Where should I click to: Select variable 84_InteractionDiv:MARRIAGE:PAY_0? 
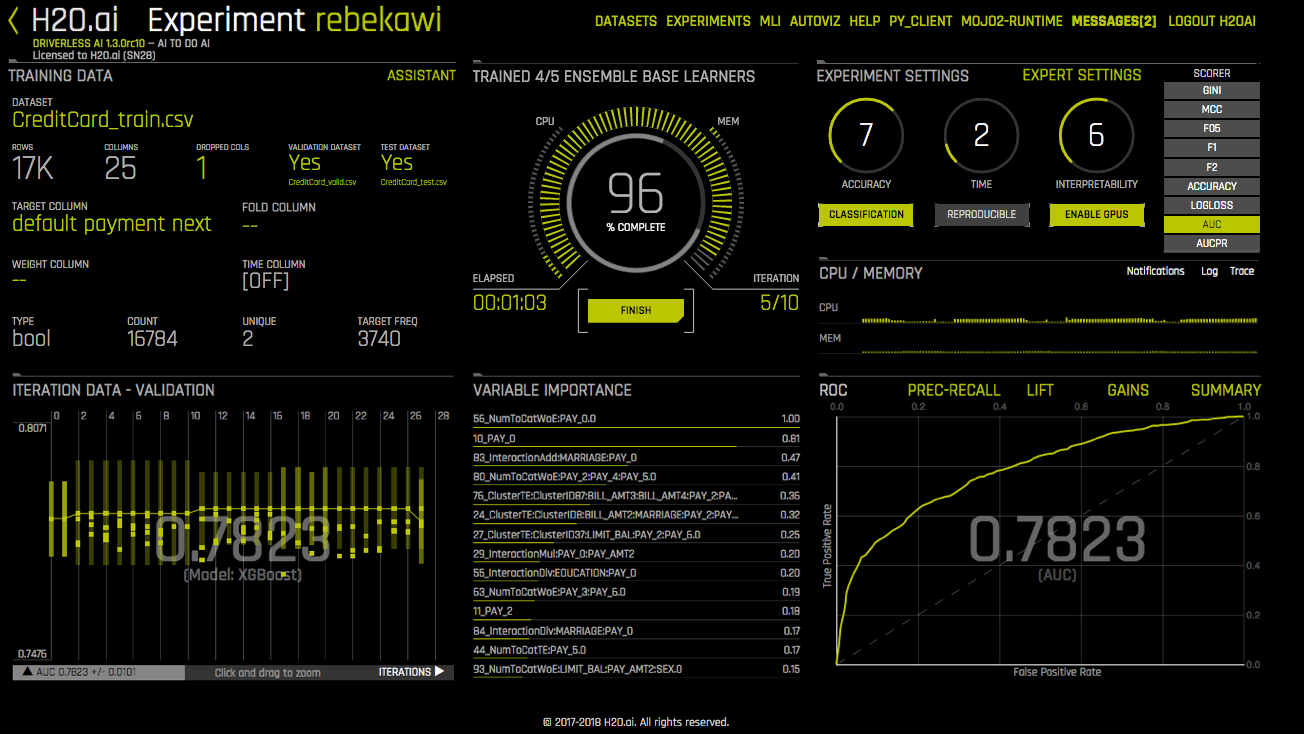tap(636, 631)
